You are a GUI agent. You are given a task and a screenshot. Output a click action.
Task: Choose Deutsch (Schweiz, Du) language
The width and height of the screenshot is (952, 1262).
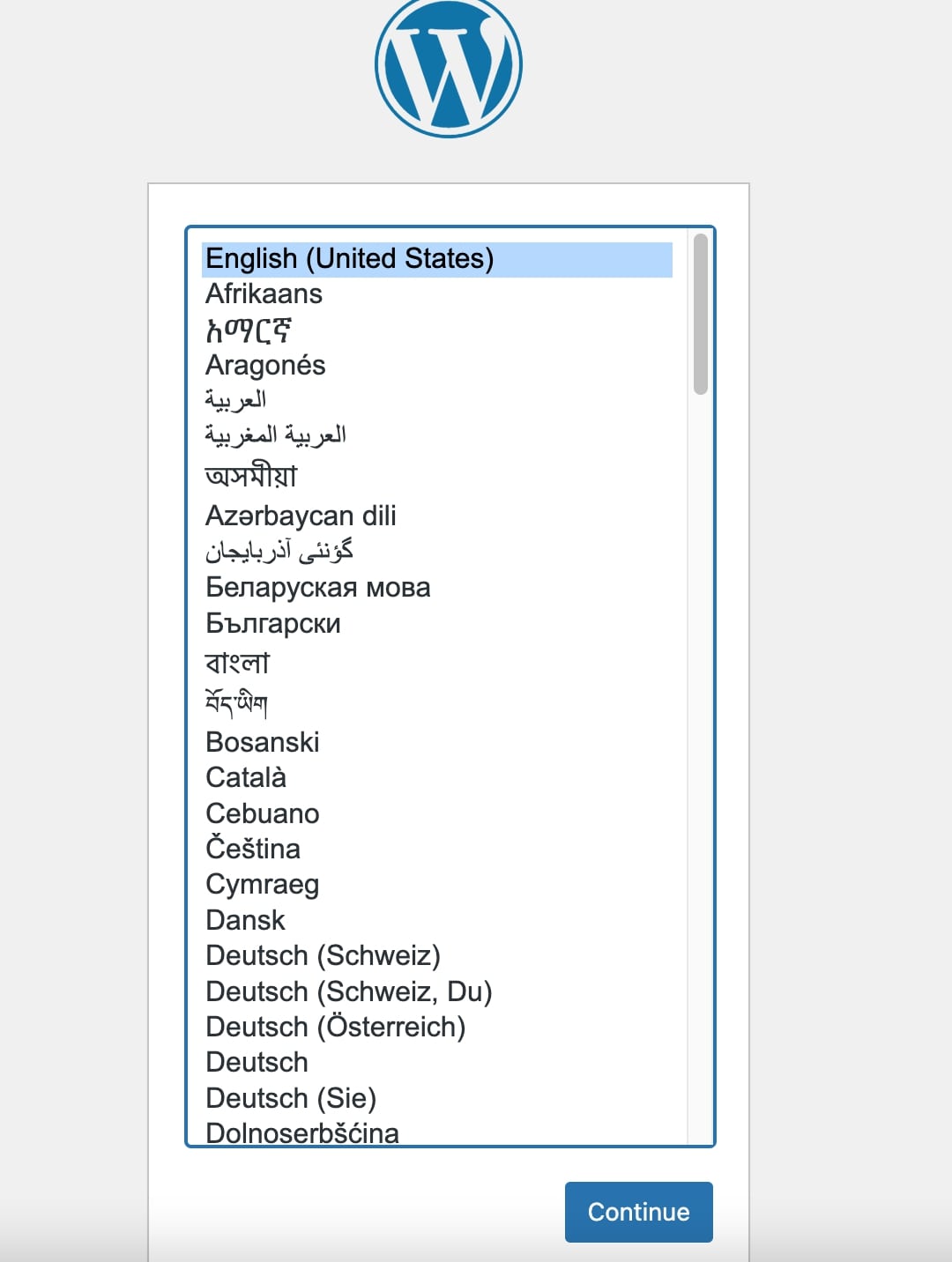[348, 992]
